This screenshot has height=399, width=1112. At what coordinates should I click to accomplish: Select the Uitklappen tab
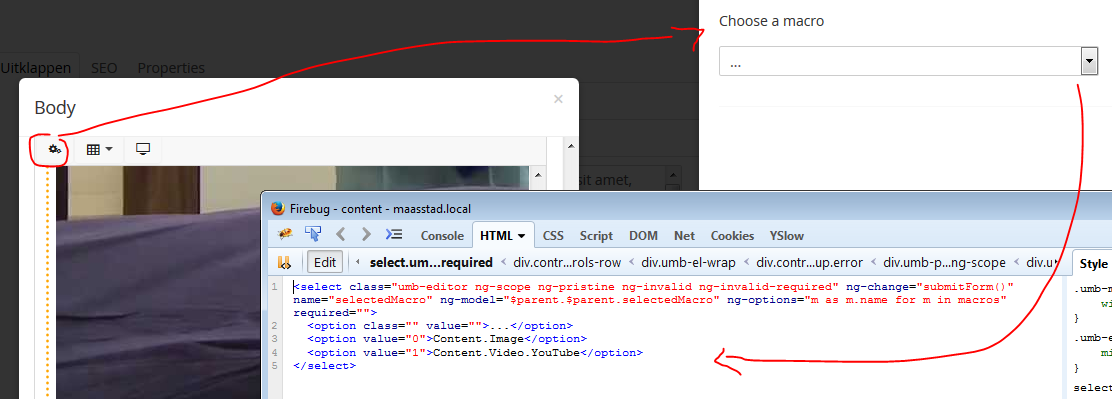pyautogui.click(x=35, y=68)
